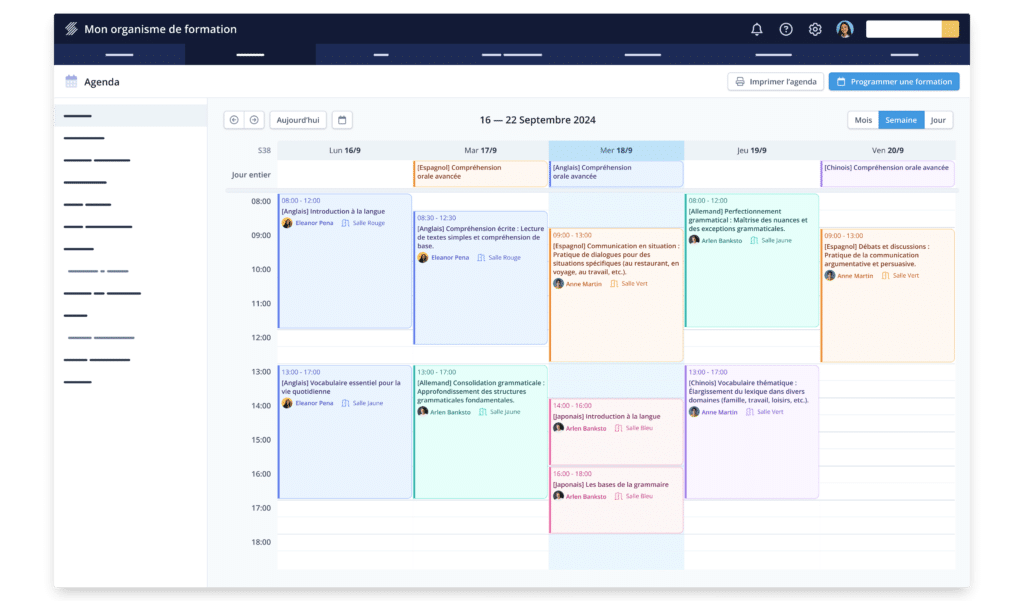Screen dimensions: 1024x601
Task: Click Anne Martin avatar in Chinois Vocabulaire thématique
Action: [x=694, y=412]
